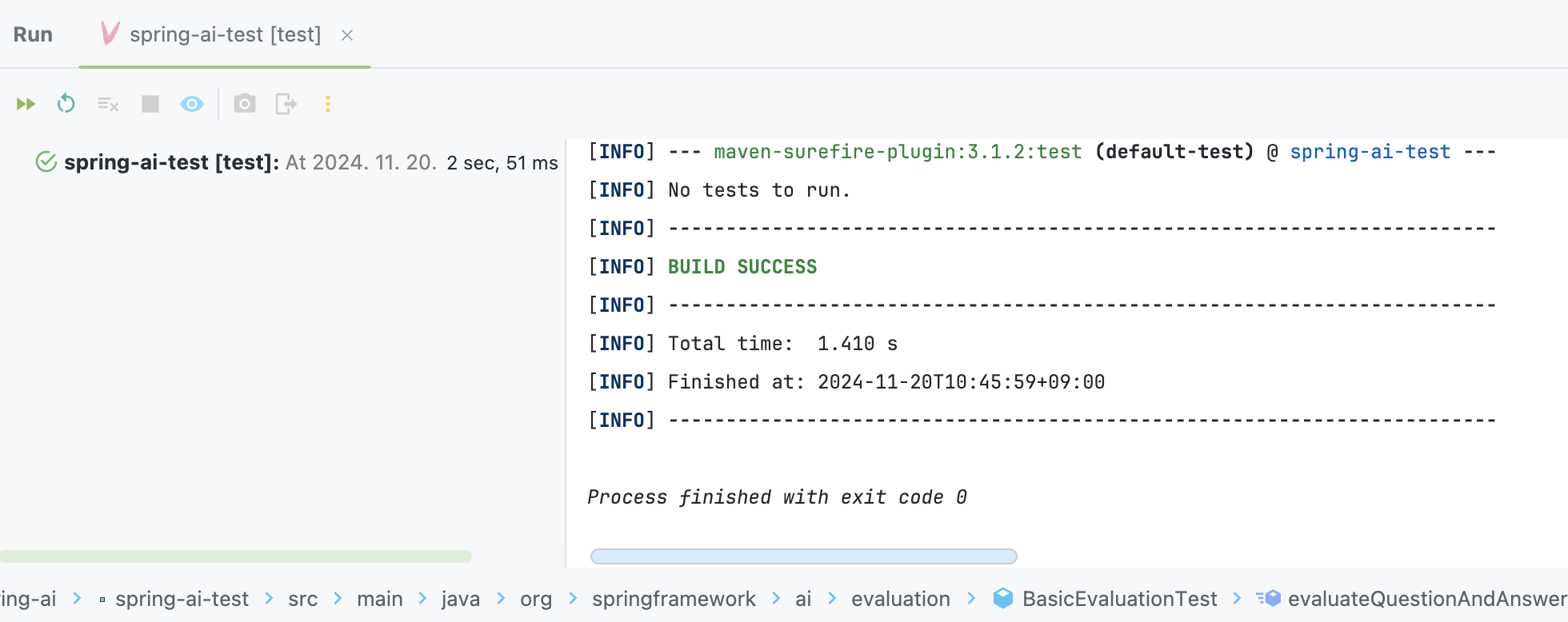
Task: Click the camera dump threads icon
Action: 245,104
